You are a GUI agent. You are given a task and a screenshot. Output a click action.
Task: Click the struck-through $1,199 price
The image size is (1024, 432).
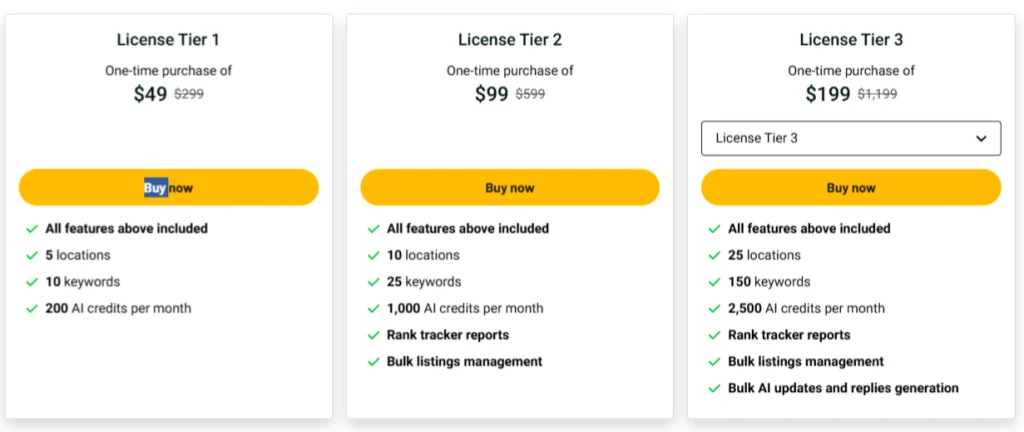click(x=876, y=94)
